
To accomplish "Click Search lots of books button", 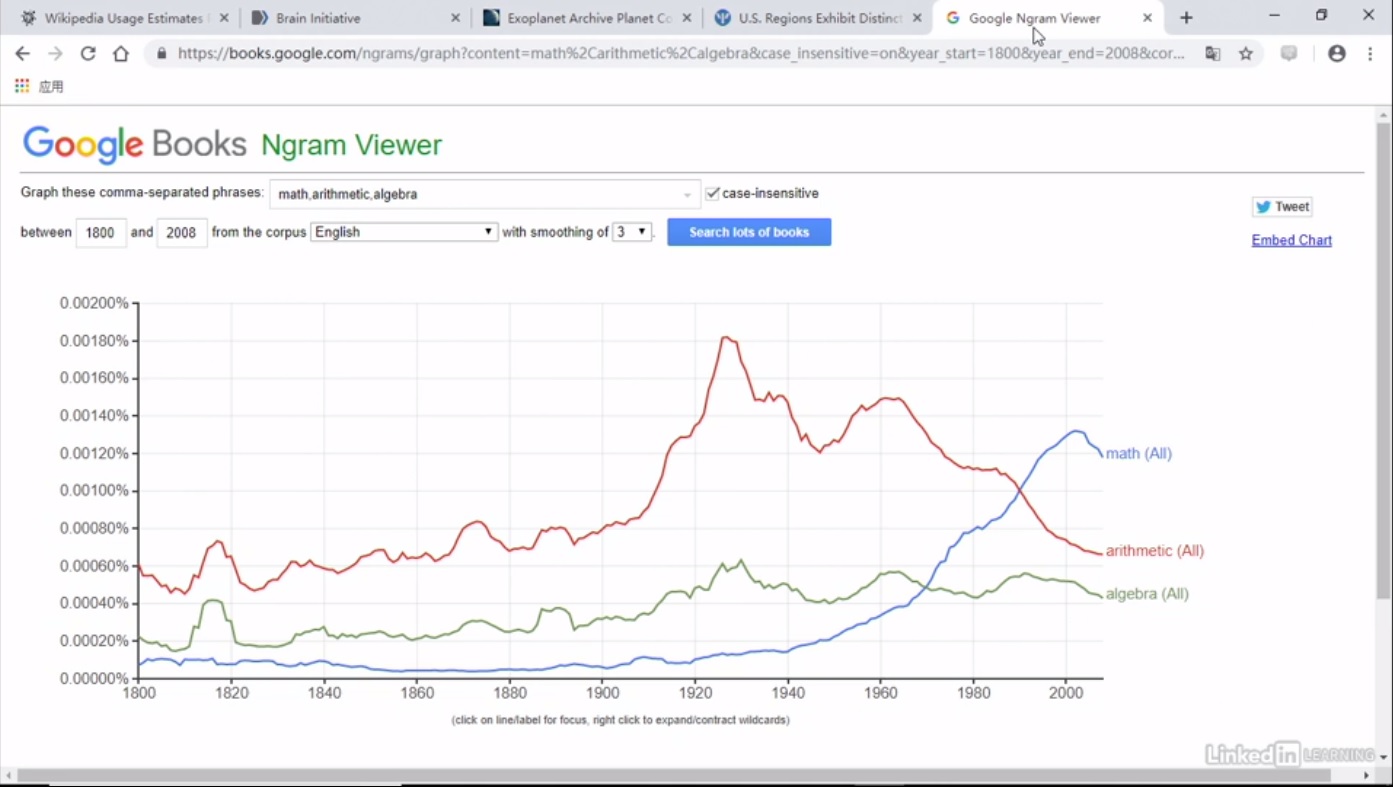I will coord(749,232).
